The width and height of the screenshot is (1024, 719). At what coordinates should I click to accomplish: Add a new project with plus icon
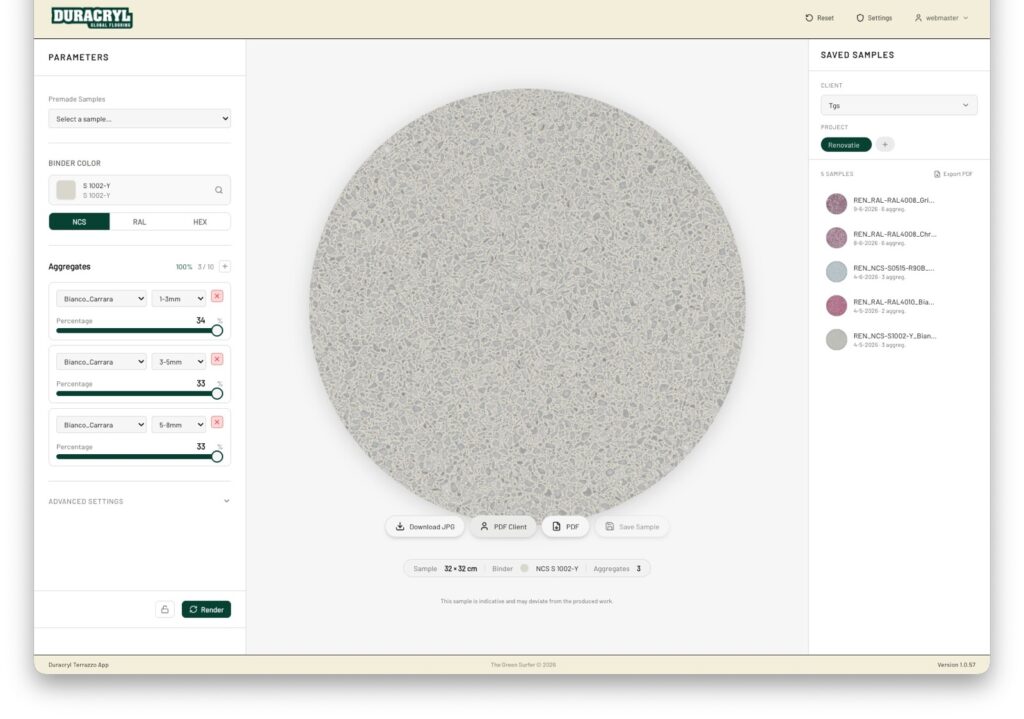coord(885,145)
